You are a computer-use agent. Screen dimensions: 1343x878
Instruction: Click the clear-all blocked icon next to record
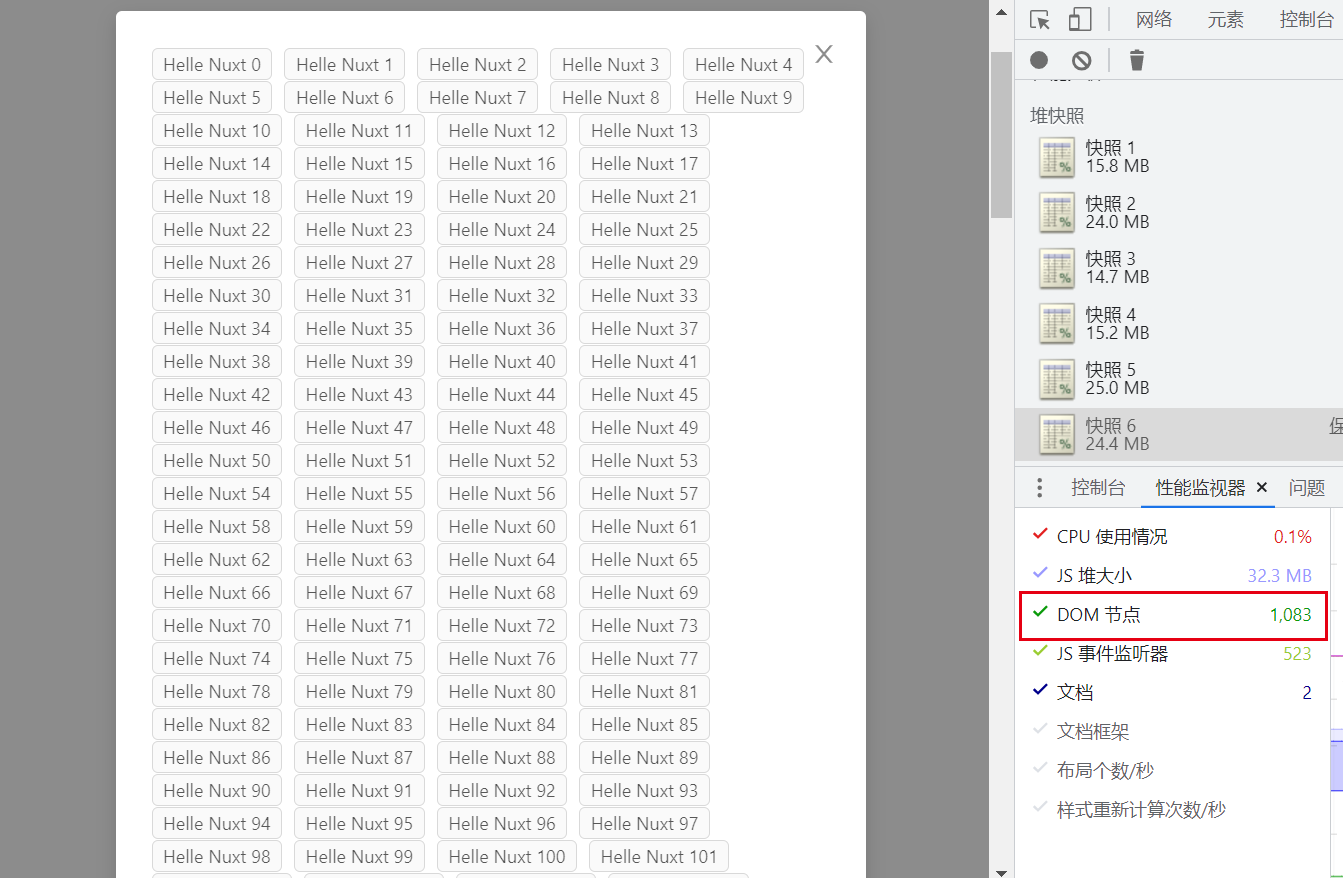tap(1081, 60)
